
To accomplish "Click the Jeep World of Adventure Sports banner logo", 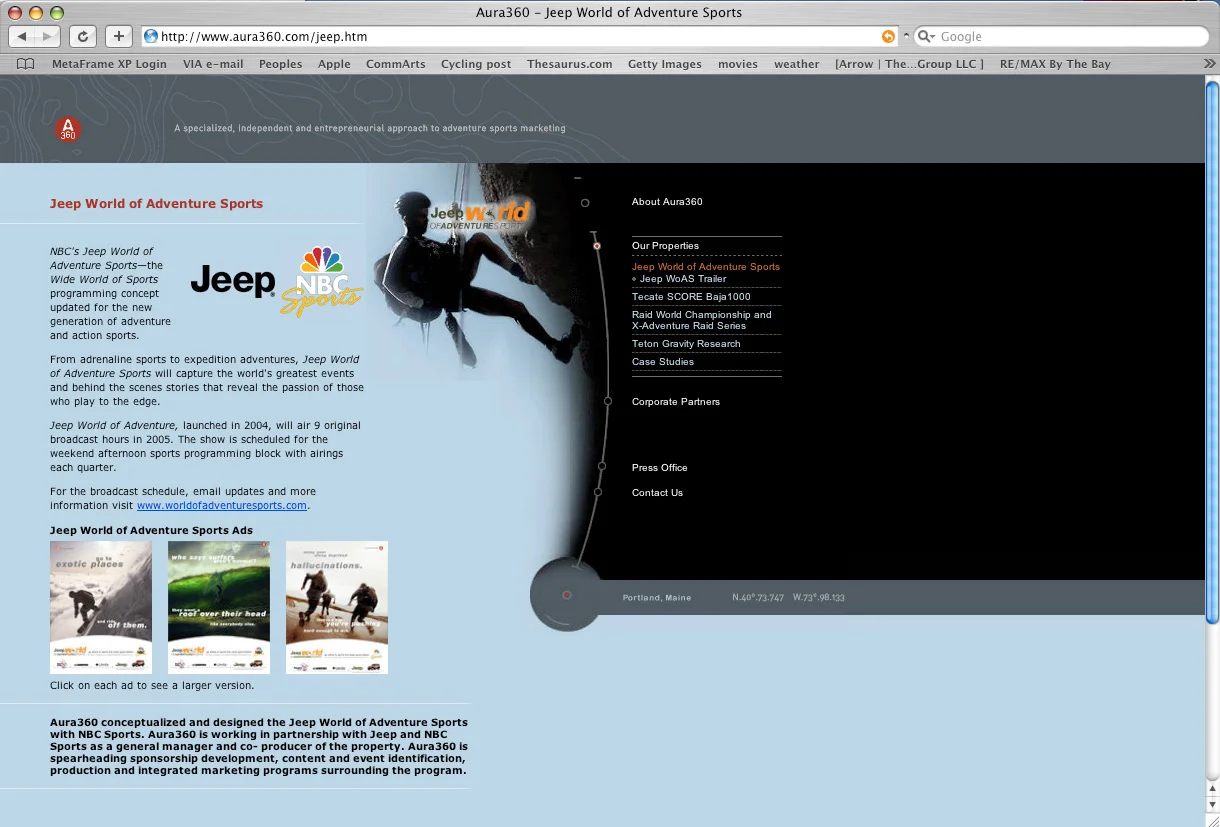I will 481,215.
